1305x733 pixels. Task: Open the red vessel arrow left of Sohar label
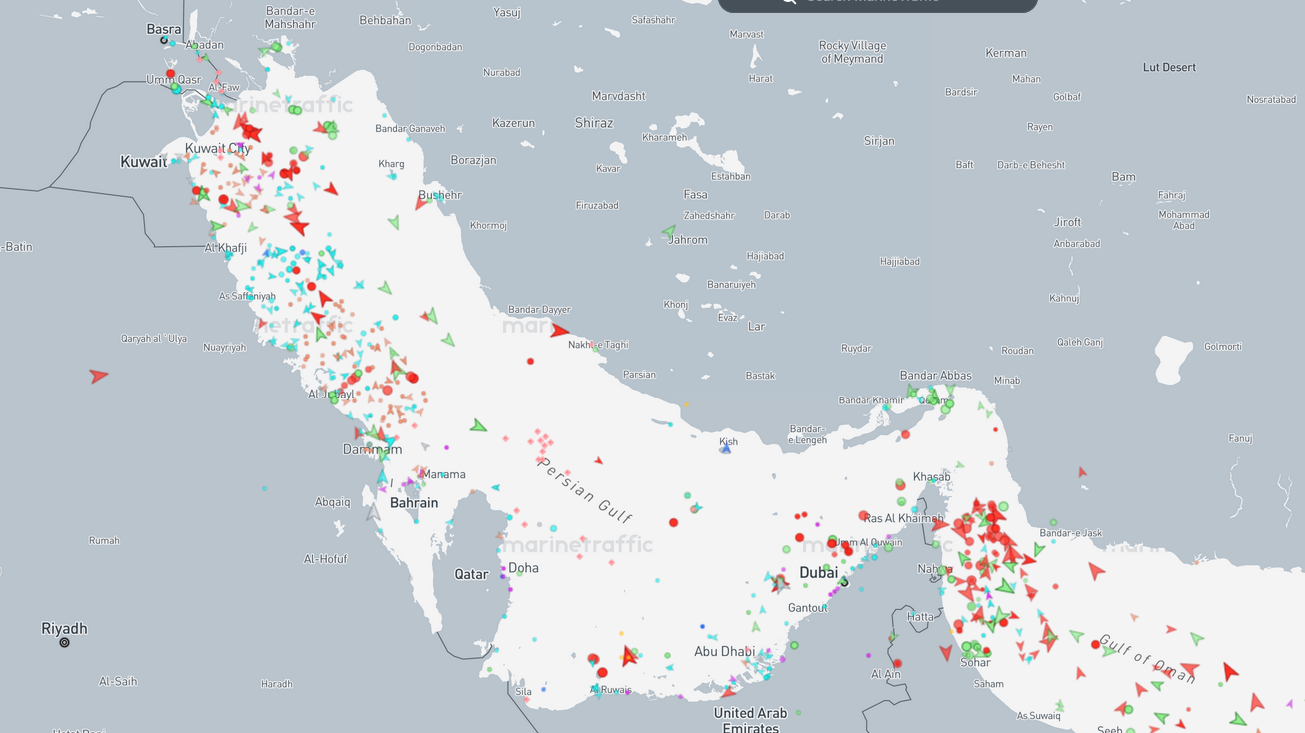click(946, 653)
